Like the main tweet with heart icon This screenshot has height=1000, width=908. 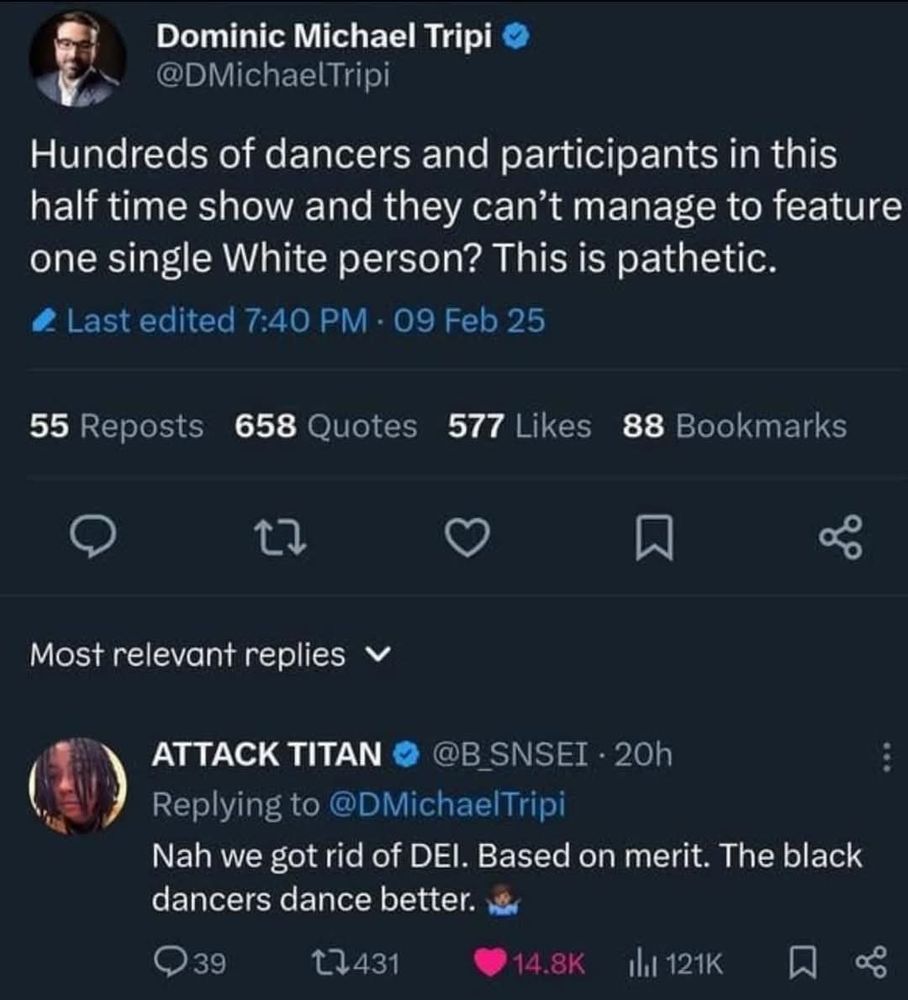click(467, 537)
